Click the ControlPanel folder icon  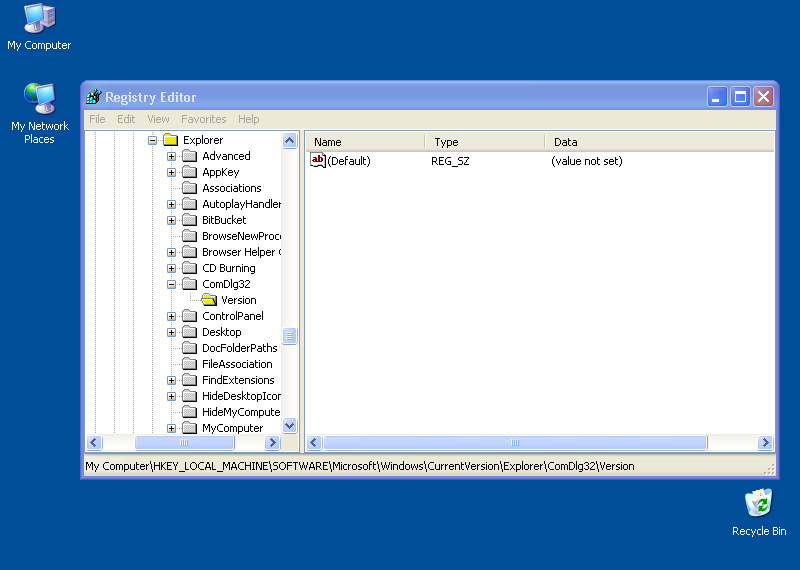click(x=190, y=316)
